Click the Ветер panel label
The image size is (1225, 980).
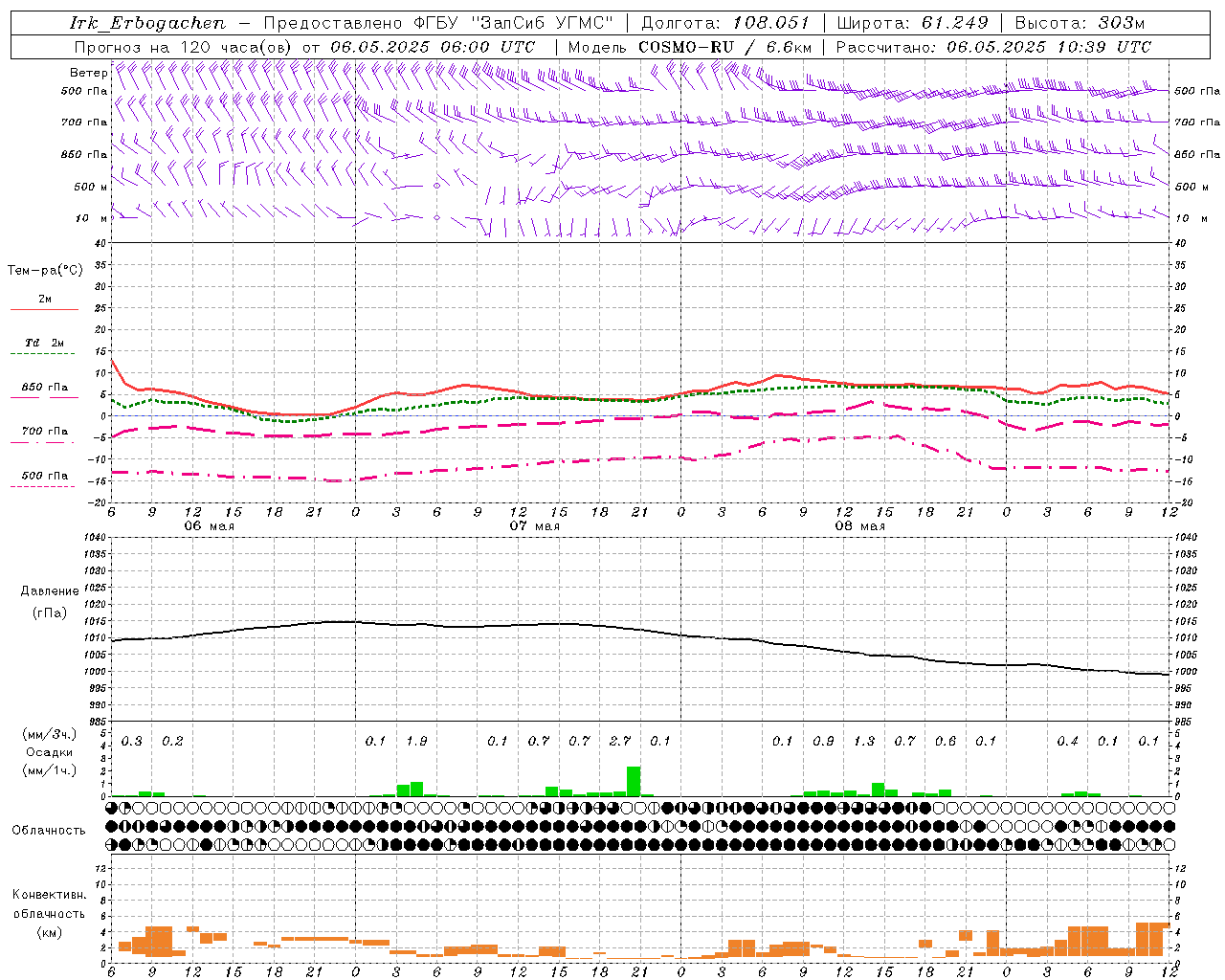pyautogui.click(x=88, y=73)
